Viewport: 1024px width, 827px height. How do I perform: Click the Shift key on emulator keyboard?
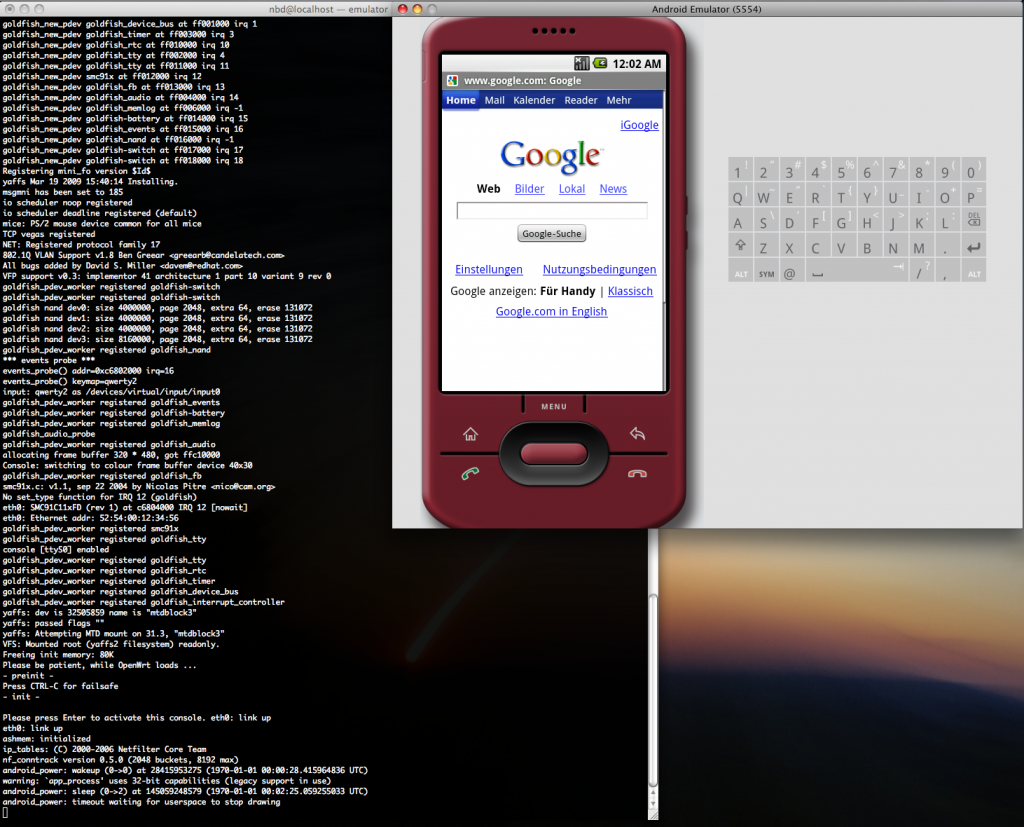click(741, 246)
